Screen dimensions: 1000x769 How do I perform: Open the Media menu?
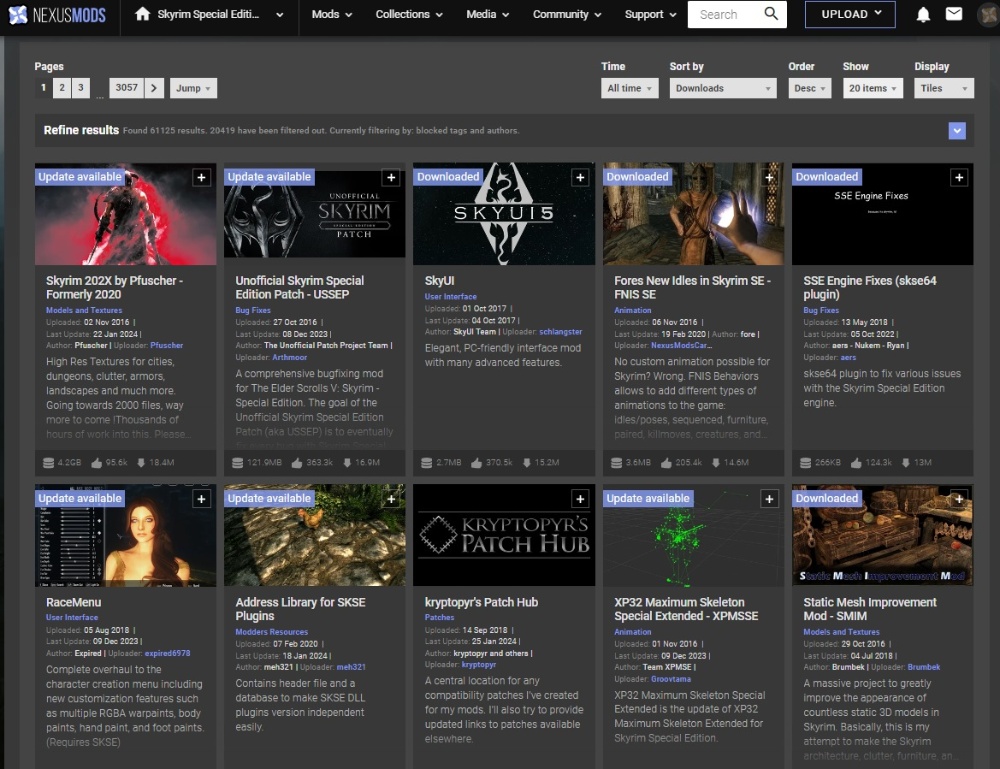point(487,14)
